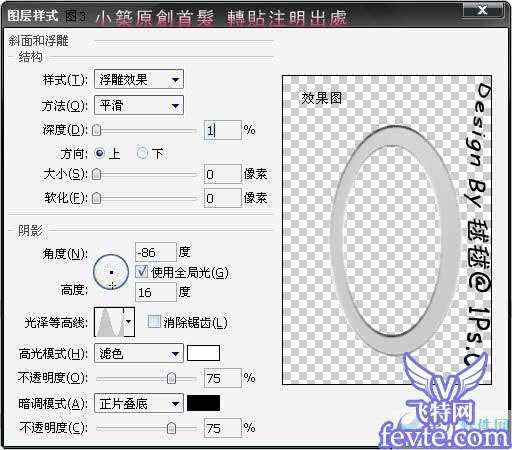Click the highlight opacity 75 field
Image resolution: width=512 pixels, height=450 pixels.
pyautogui.click(x=222, y=378)
